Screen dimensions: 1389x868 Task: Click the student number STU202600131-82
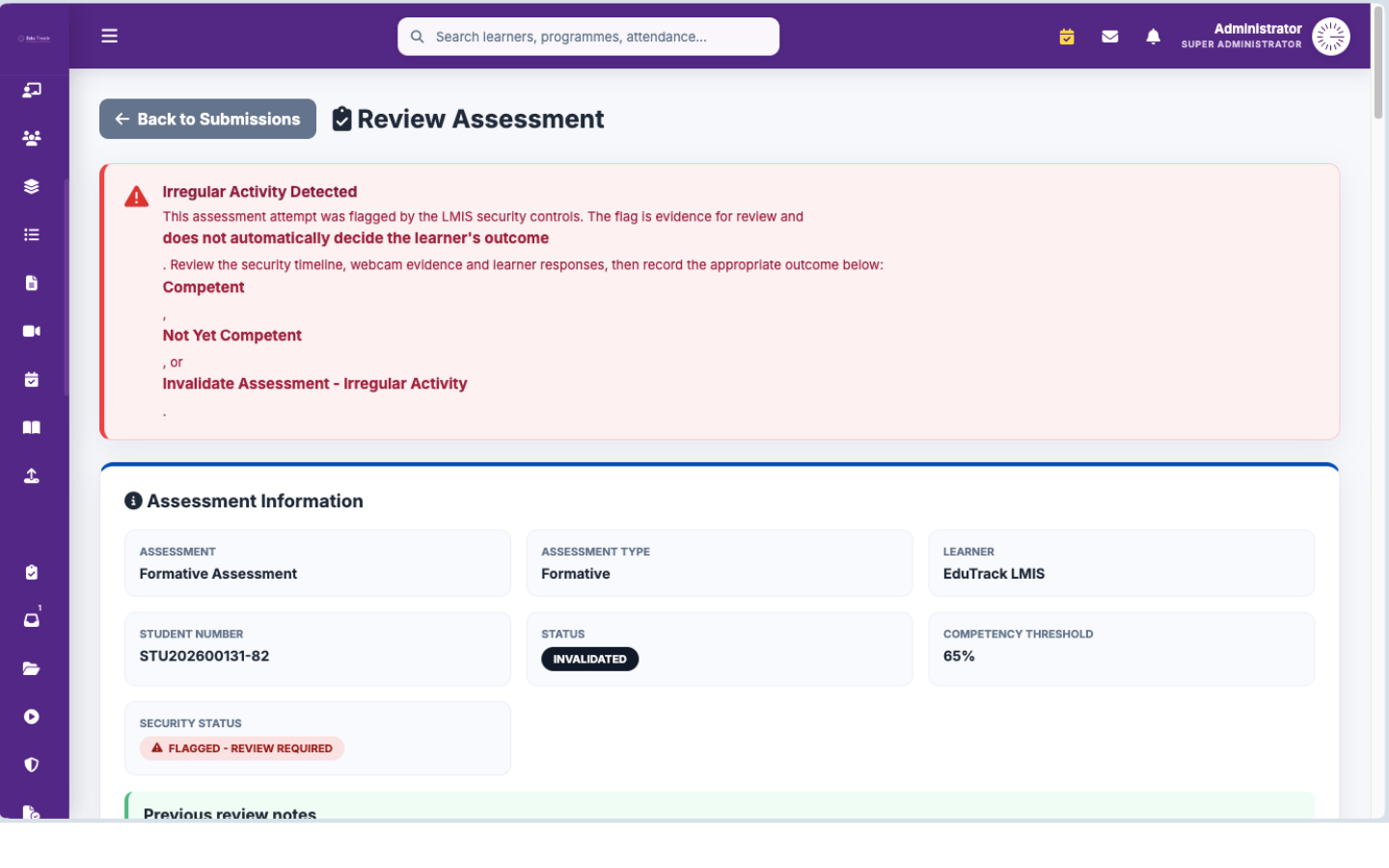[204, 656]
